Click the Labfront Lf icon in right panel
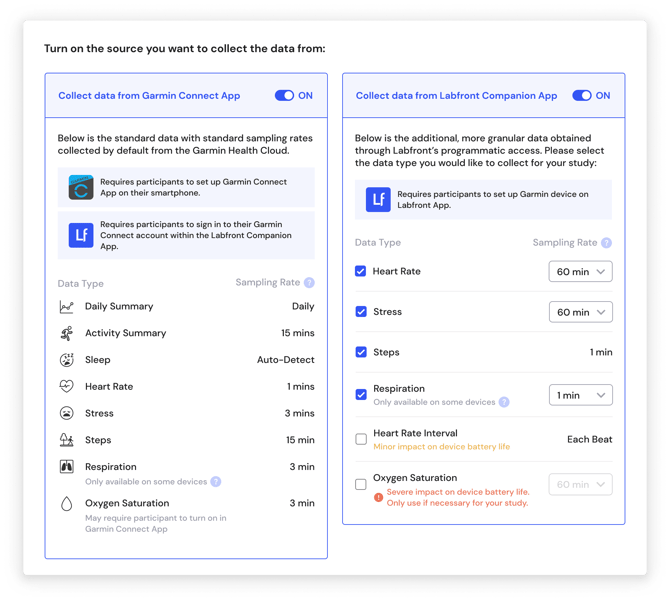 pos(378,200)
